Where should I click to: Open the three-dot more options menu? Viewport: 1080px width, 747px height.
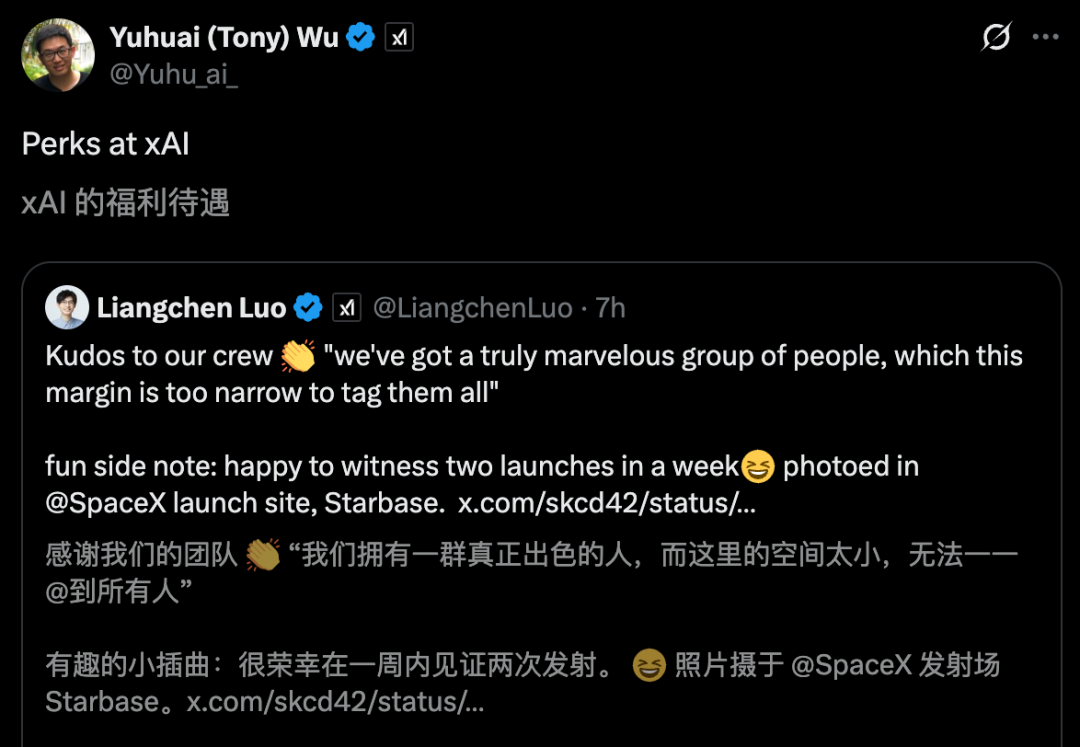(1045, 37)
